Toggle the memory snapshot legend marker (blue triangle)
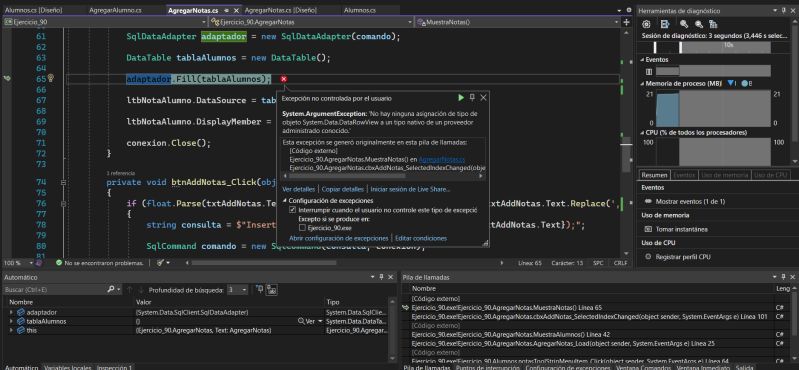This screenshot has width=799, height=370. [731, 83]
